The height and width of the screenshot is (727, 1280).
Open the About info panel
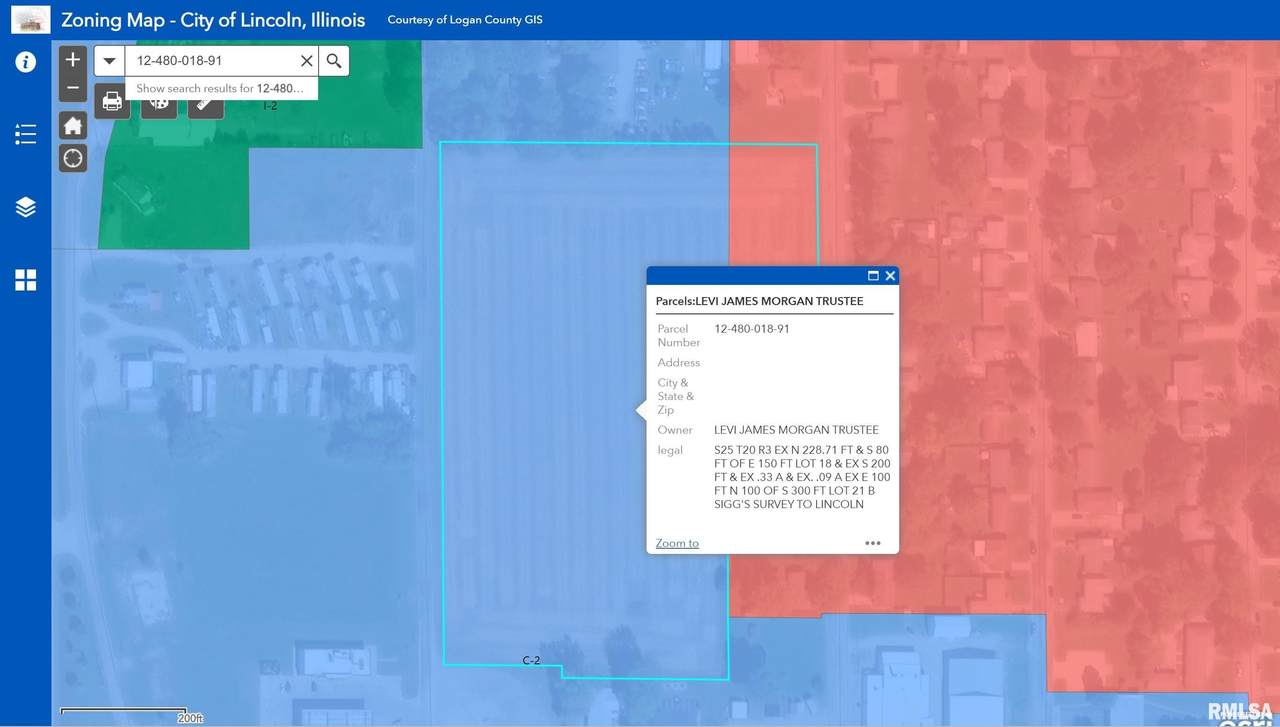[x=26, y=62]
